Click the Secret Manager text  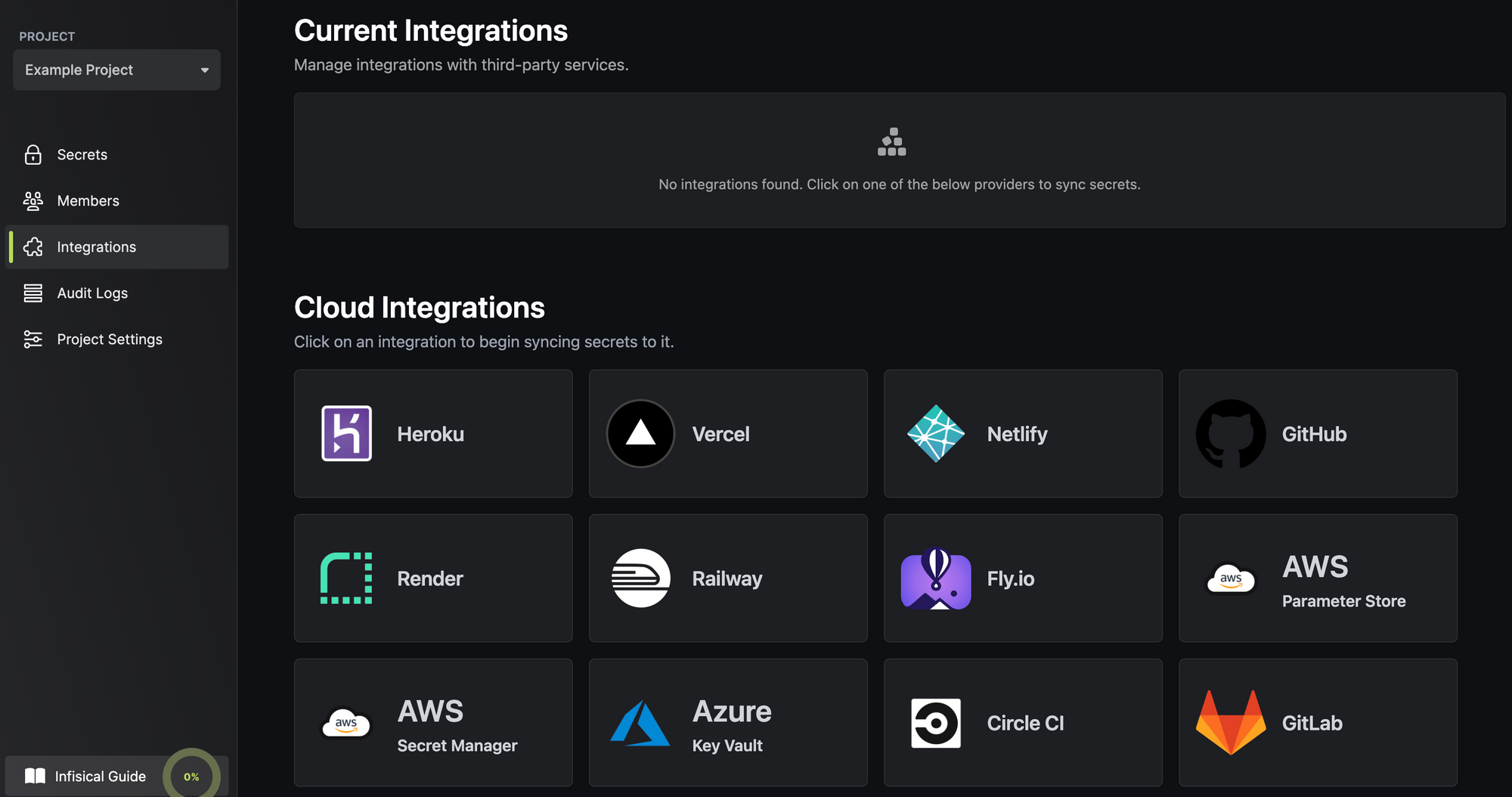point(457,746)
